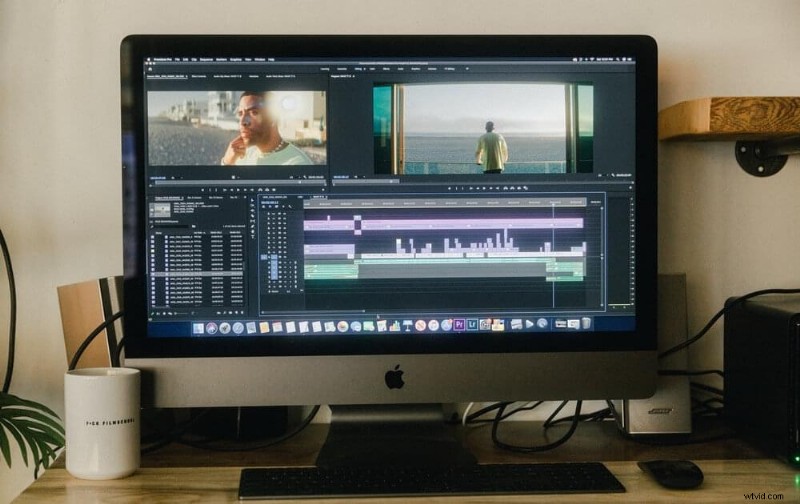Open Project panel tabs overflow chevron
Image resolution: width=800 pixels, height=504 pixels.
point(245,197)
